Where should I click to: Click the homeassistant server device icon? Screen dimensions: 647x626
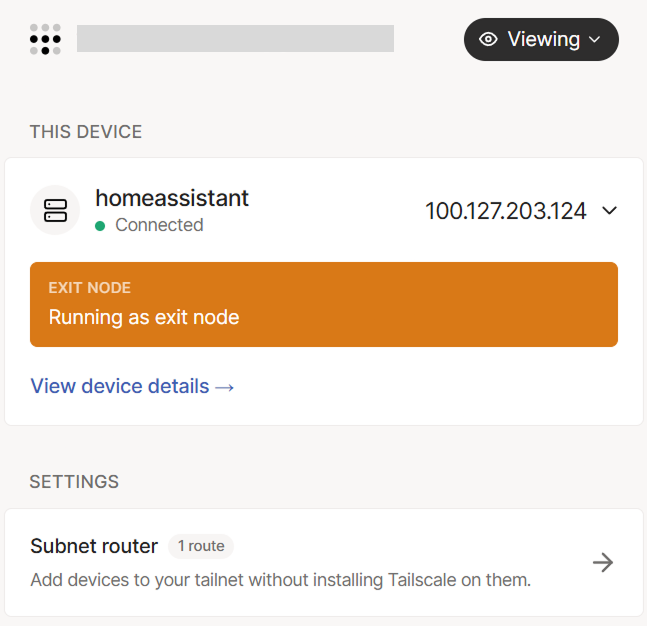[55, 210]
